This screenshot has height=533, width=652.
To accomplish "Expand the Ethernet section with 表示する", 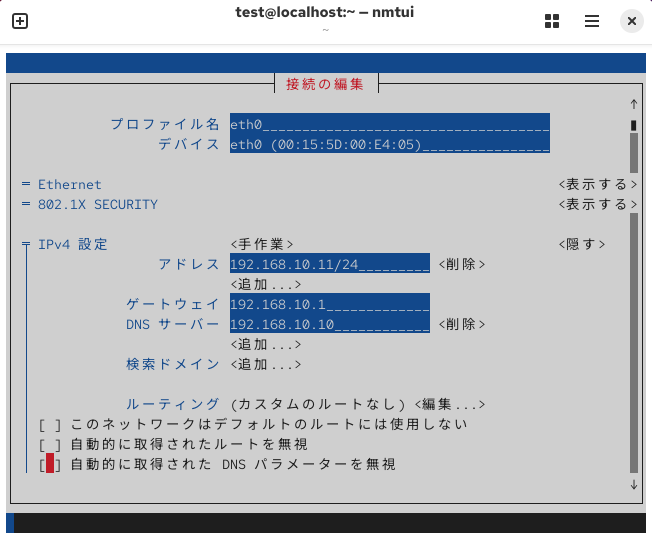I will (597, 184).
